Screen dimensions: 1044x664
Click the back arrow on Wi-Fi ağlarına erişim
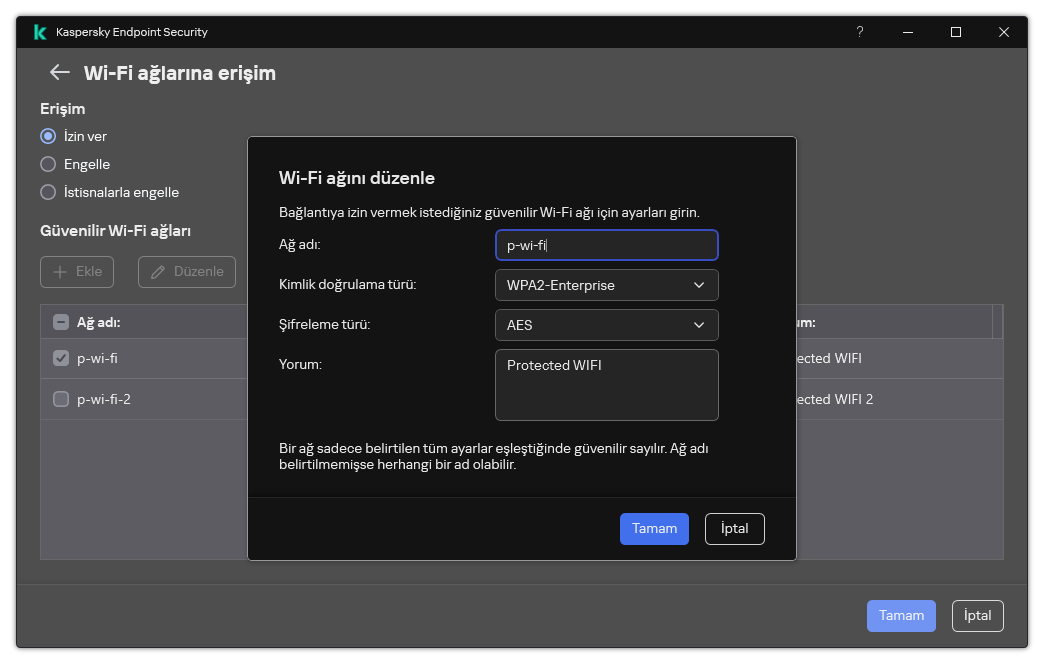click(x=59, y=72)
